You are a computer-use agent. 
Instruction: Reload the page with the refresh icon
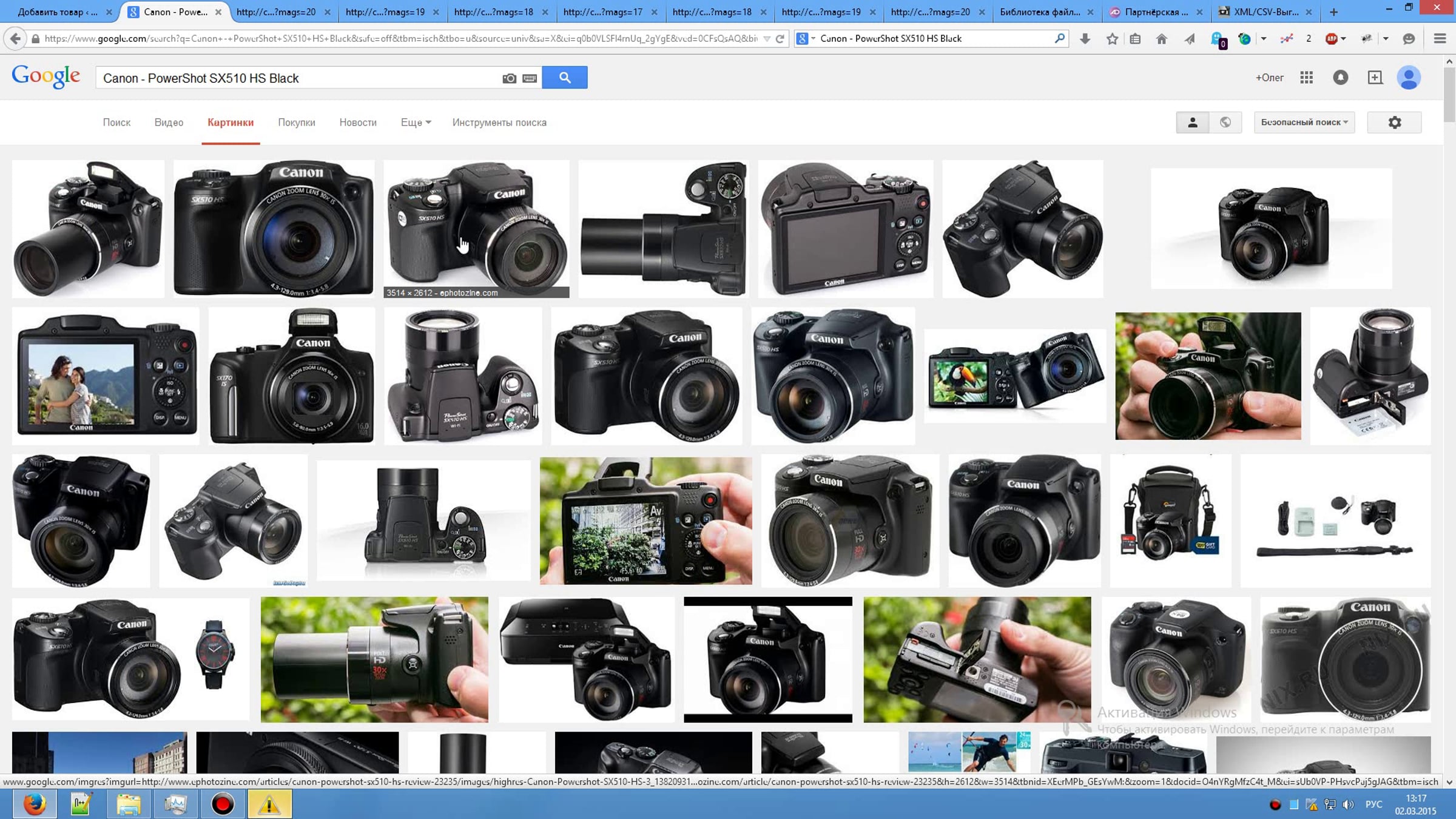point(780,39)
